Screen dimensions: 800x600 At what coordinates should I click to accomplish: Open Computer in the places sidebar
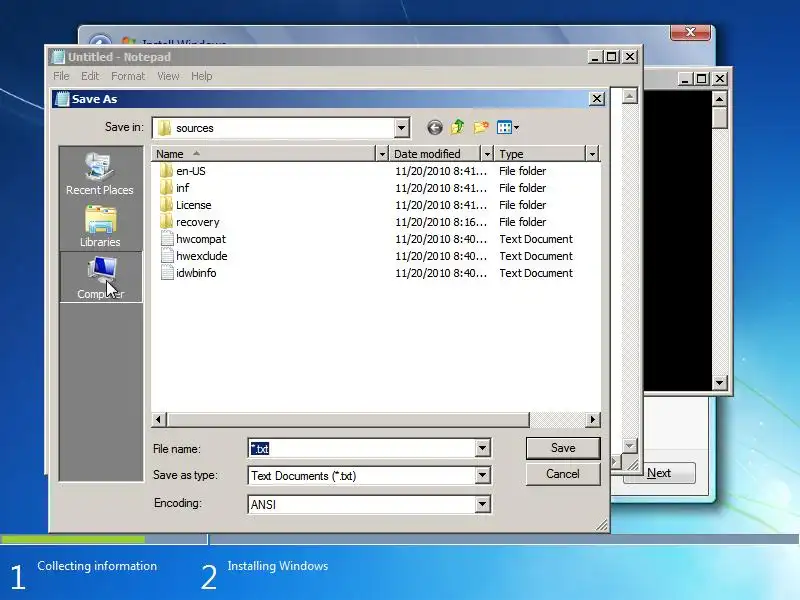pyautogui.click(x=101, y=278)
